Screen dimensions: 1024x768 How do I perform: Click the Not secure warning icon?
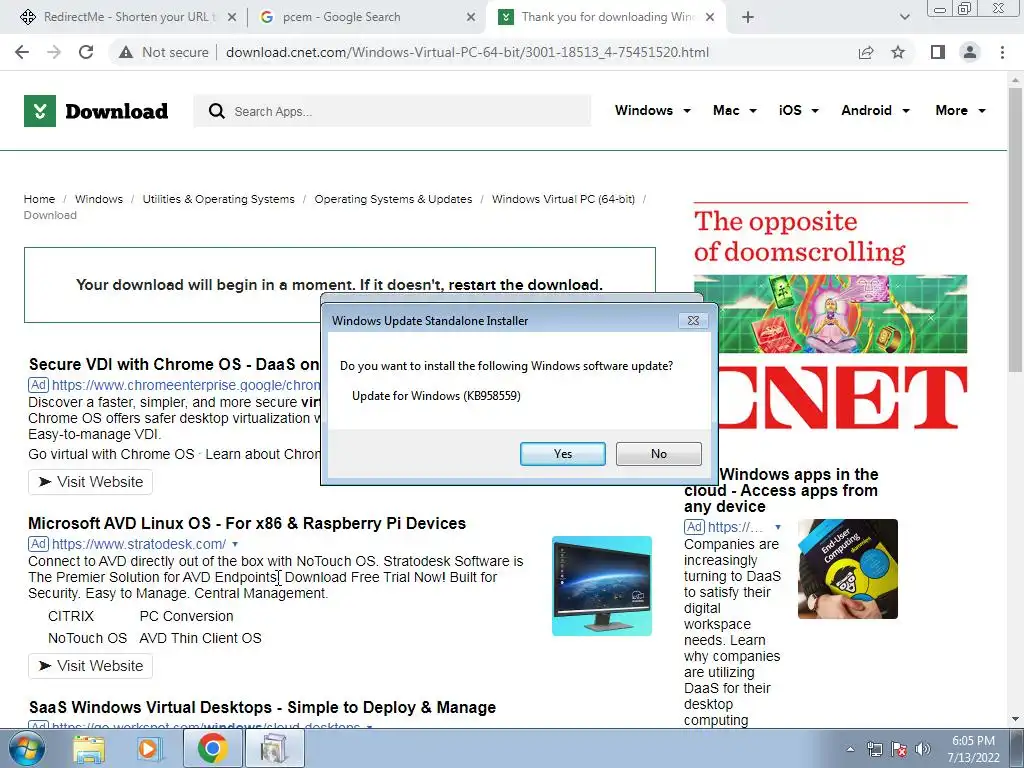126,52
